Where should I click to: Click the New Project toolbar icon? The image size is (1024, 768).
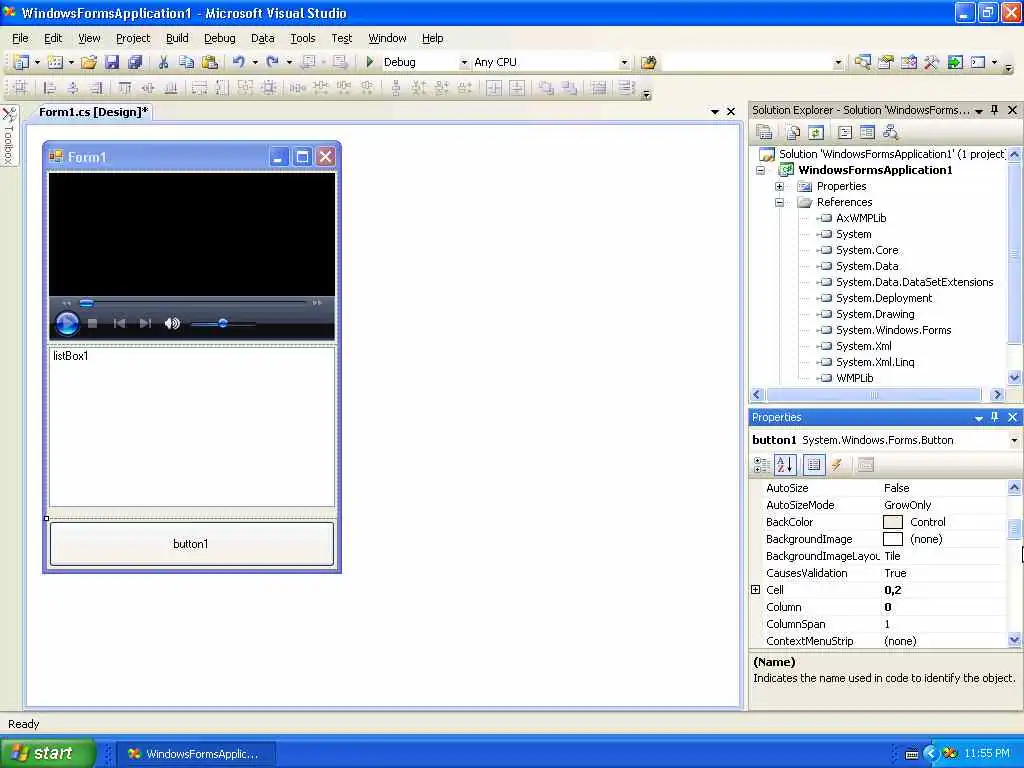coord(21,62)
